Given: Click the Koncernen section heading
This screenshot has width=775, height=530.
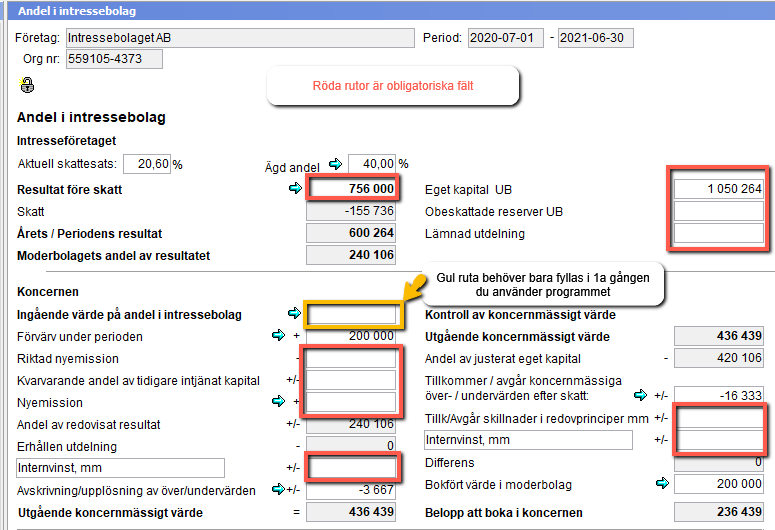Looking at the screenshot, I should (x=48, y=292).
